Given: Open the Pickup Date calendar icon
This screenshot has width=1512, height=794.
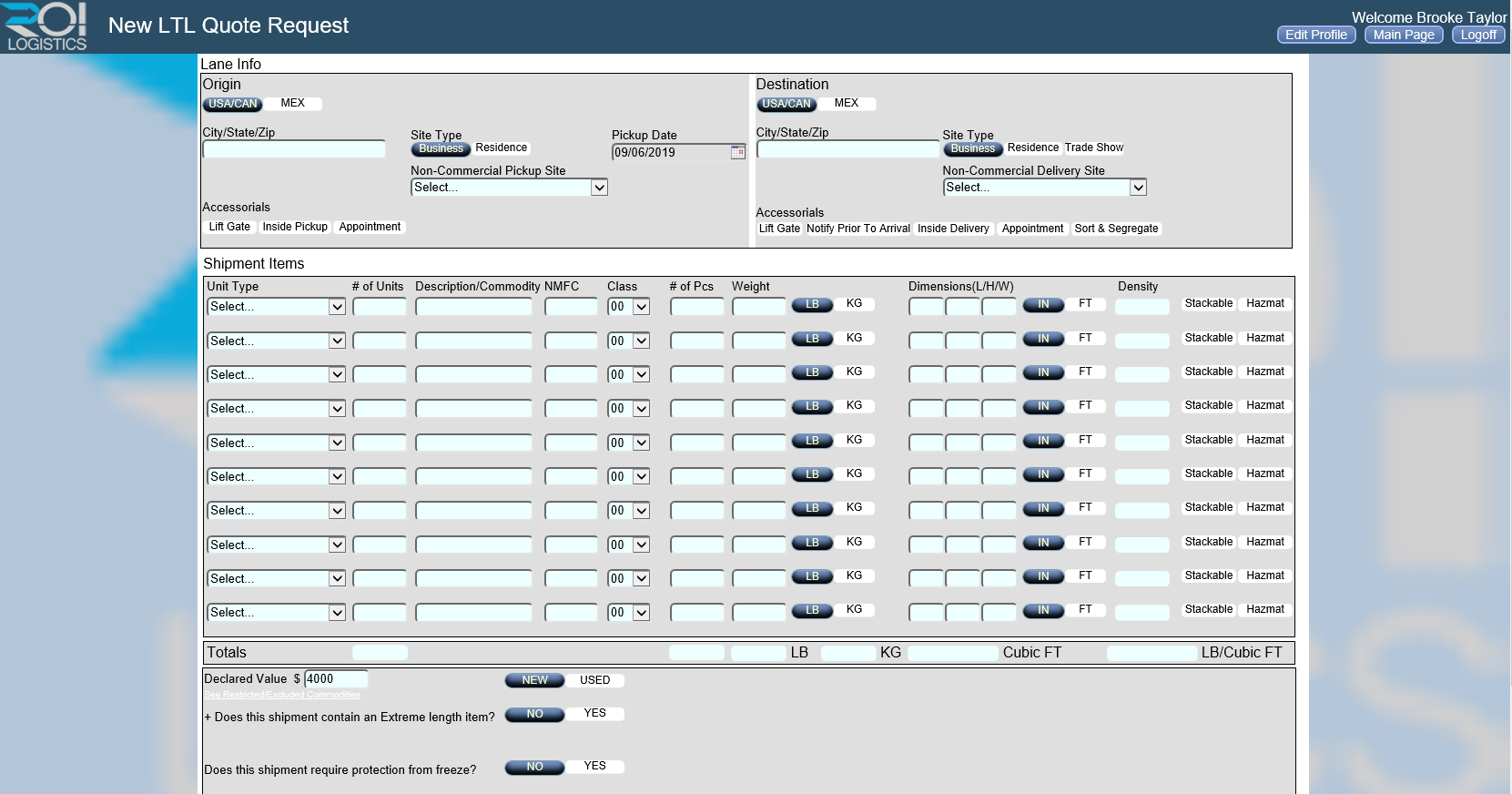Looking at the screenshot, I should click(x=737, y=152).
